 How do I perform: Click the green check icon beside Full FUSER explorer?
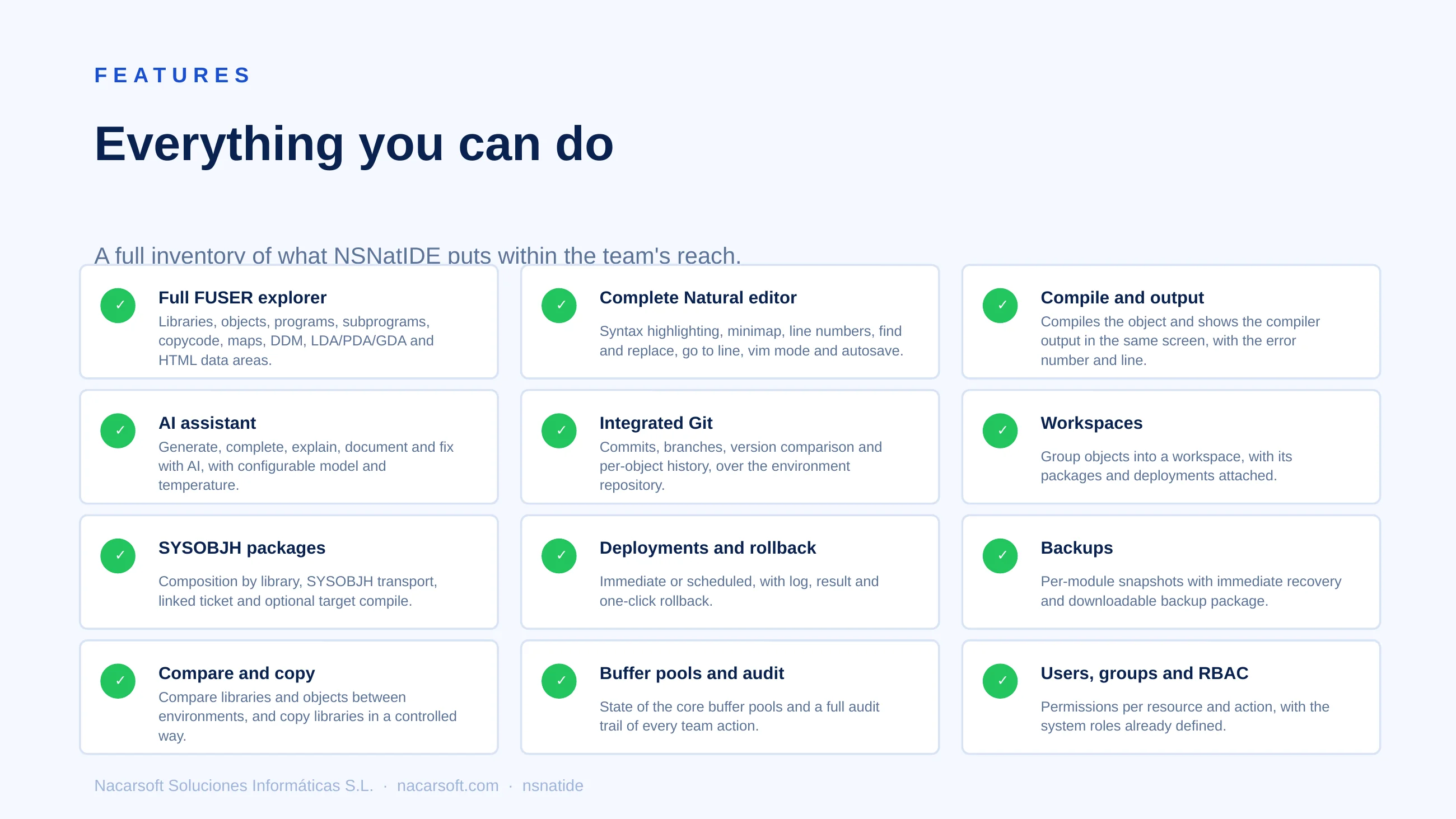point(118,306)
